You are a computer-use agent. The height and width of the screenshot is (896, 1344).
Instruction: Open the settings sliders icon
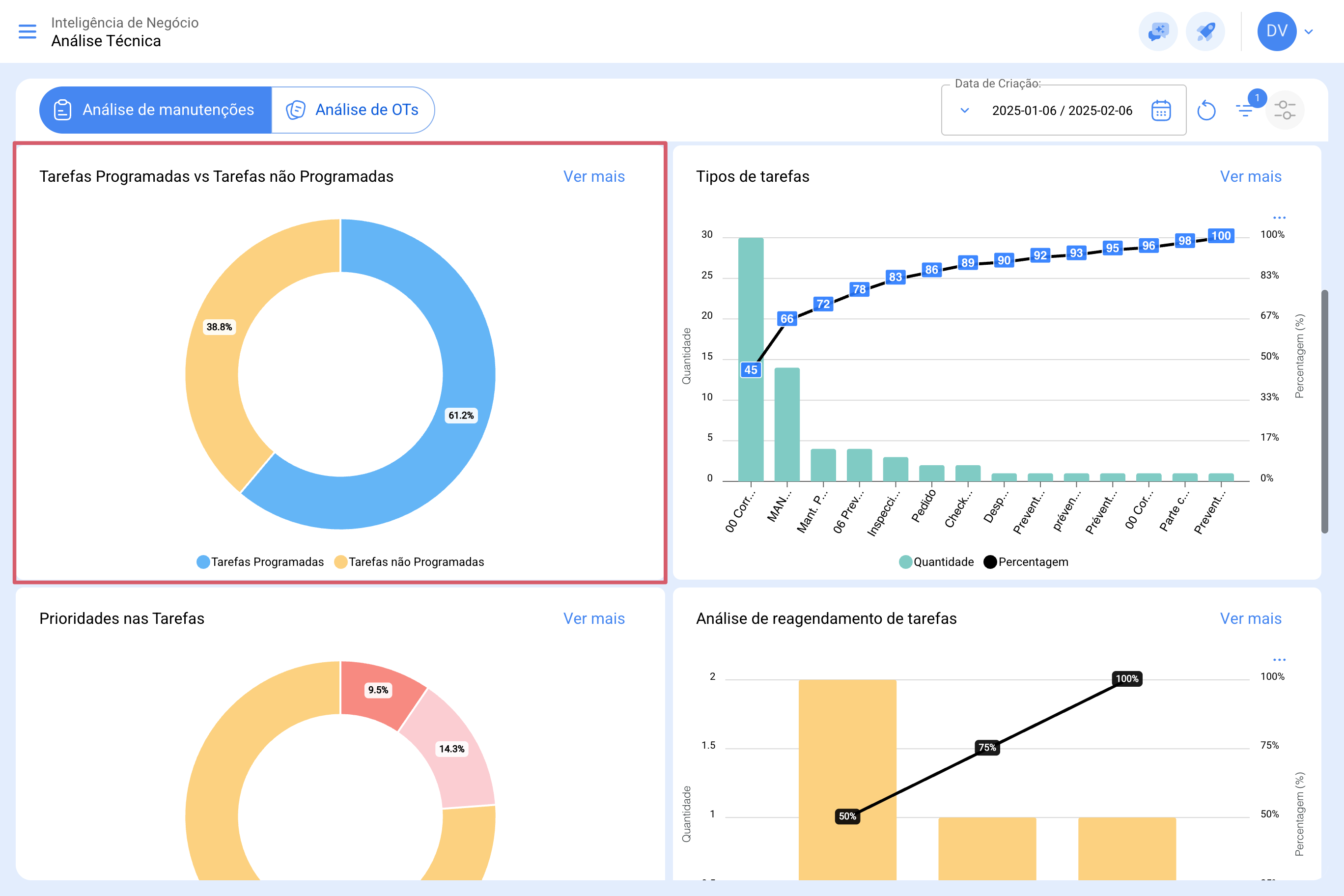coord(1285,110)
